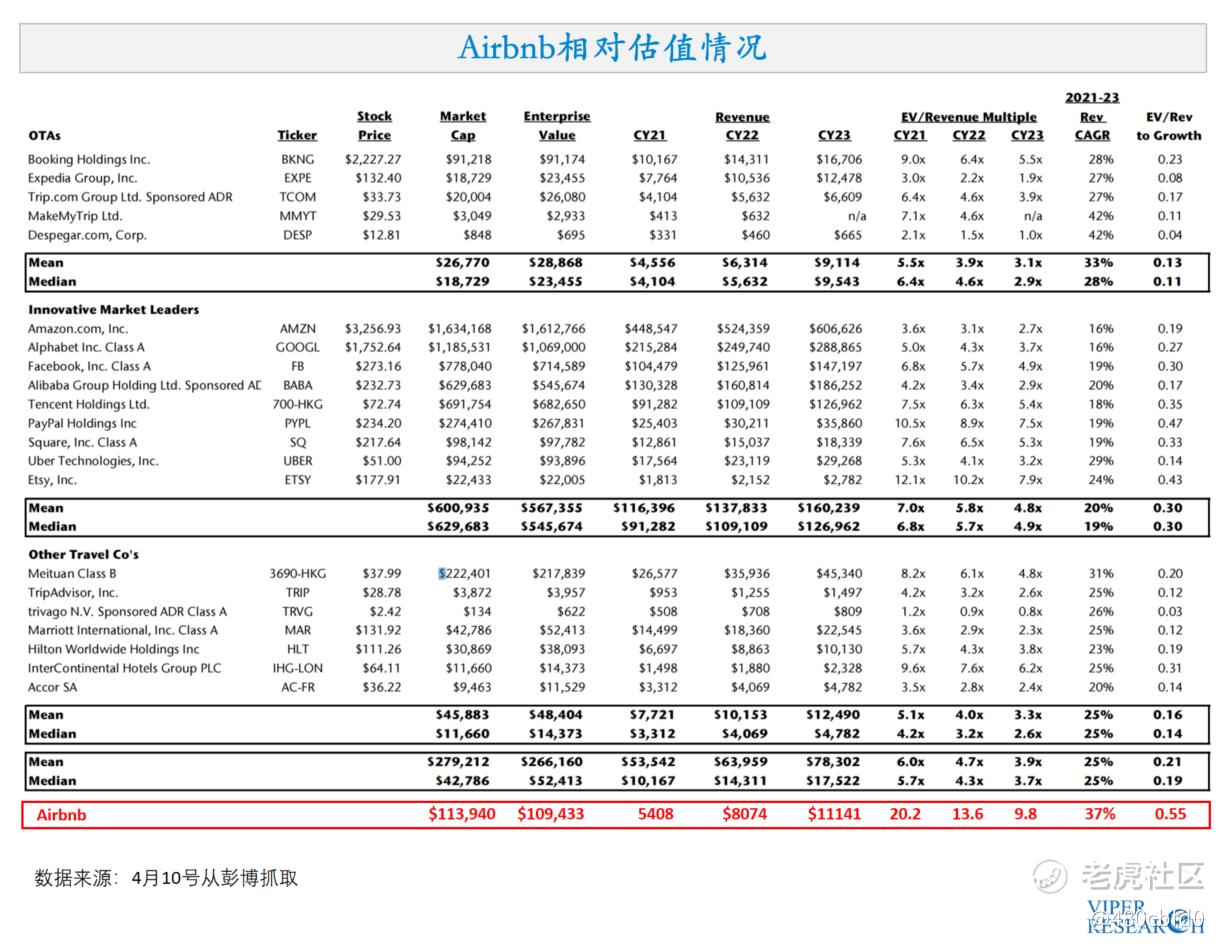
Task: Select the "Accor SA" company name
Action: [x=52, y=687]
